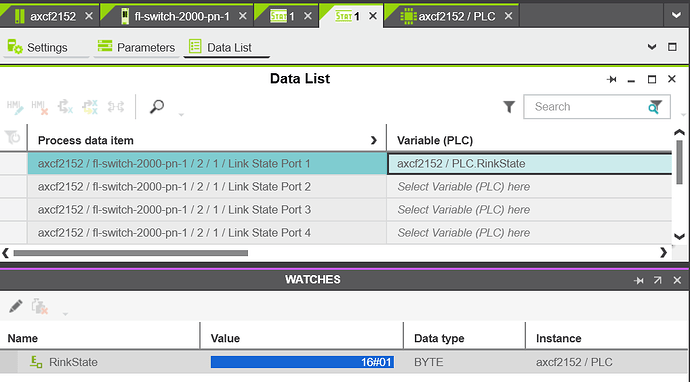Select a PLC variable for Port 2

530,187
